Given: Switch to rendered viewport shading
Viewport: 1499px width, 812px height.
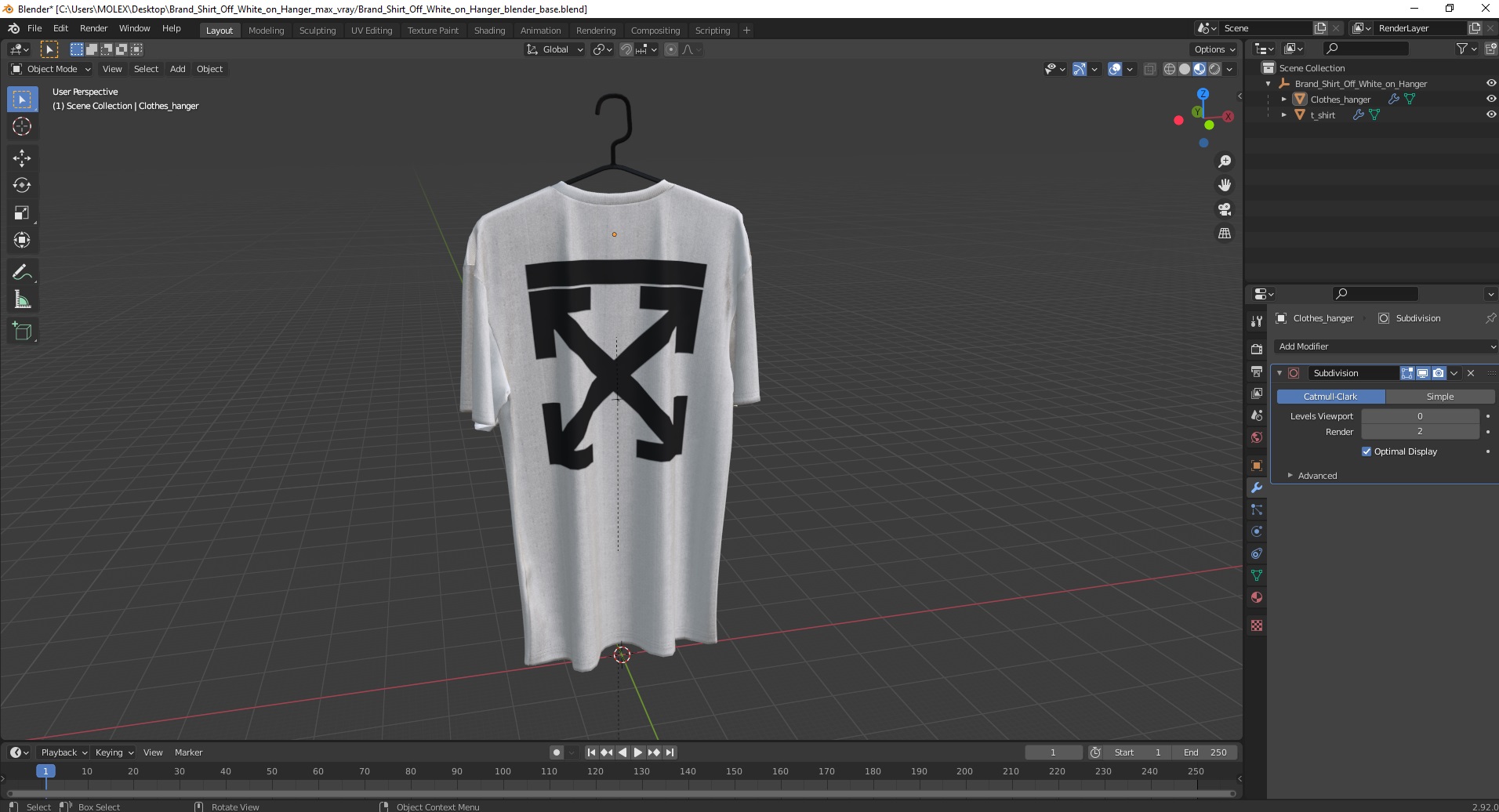Looking at the screenshot, I should coord(1214,69).
